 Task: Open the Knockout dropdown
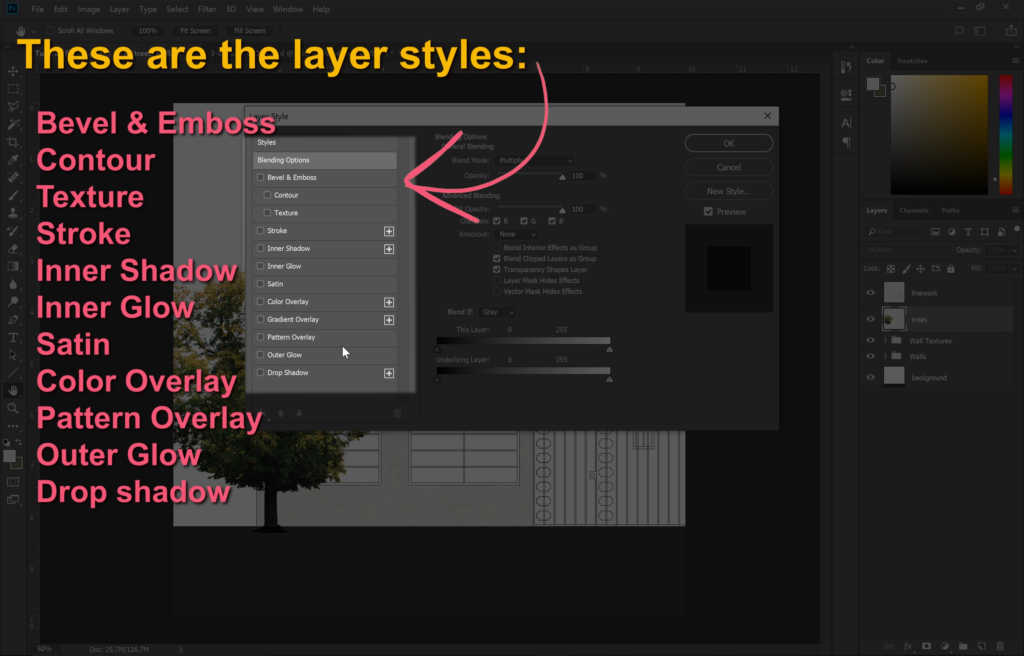518,234
